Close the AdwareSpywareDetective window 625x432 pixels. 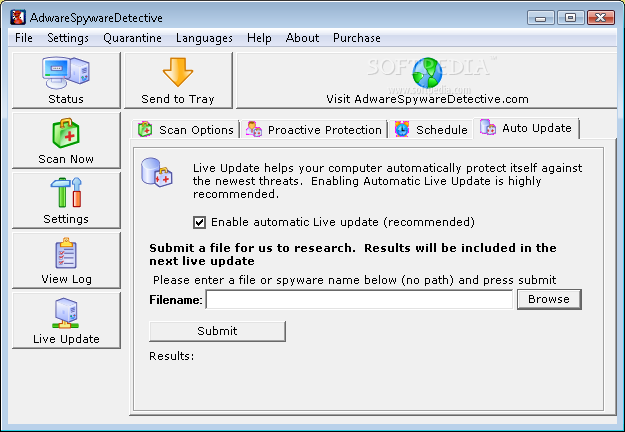(601, 18)
